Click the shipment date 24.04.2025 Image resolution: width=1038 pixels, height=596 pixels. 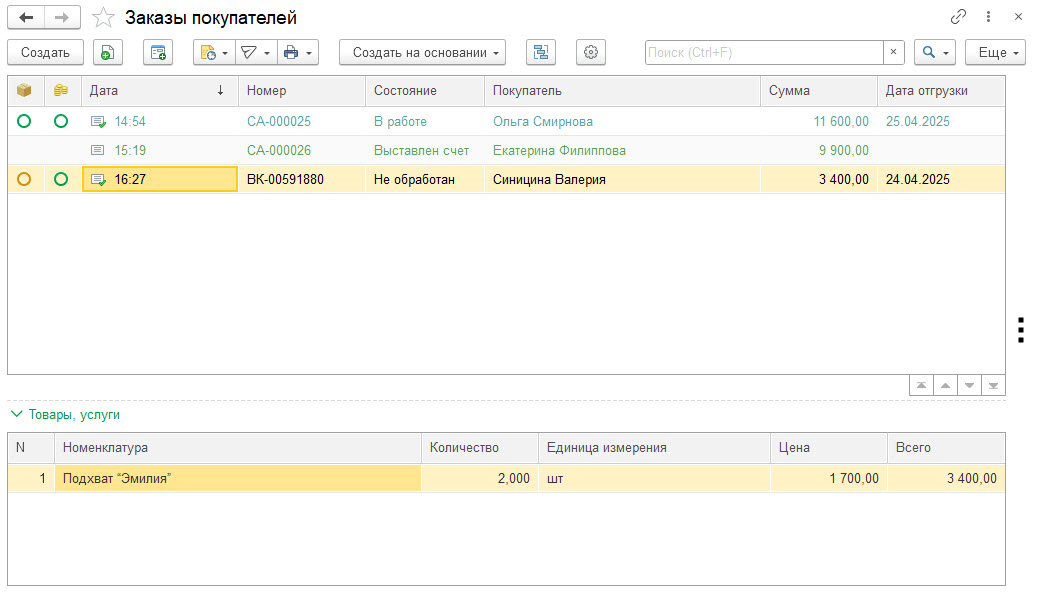click(x=918, y=179)
